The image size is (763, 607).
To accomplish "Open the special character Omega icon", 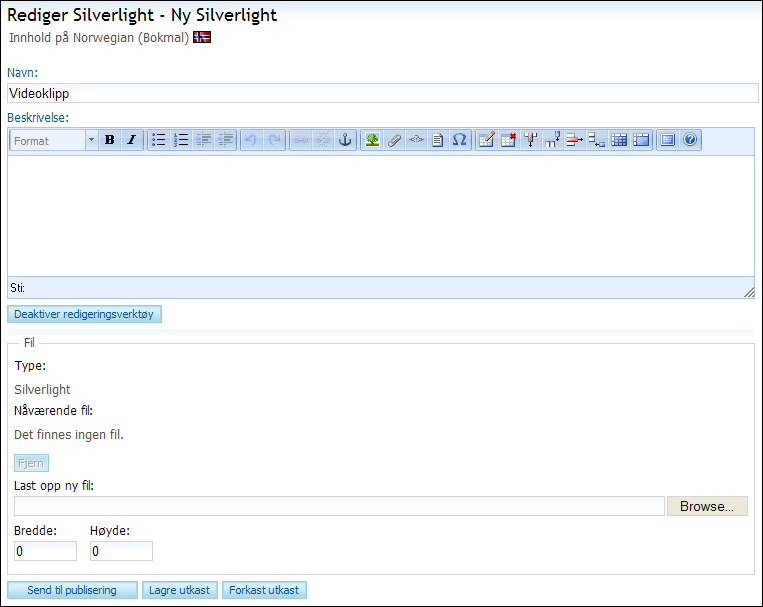I will 459,140.
